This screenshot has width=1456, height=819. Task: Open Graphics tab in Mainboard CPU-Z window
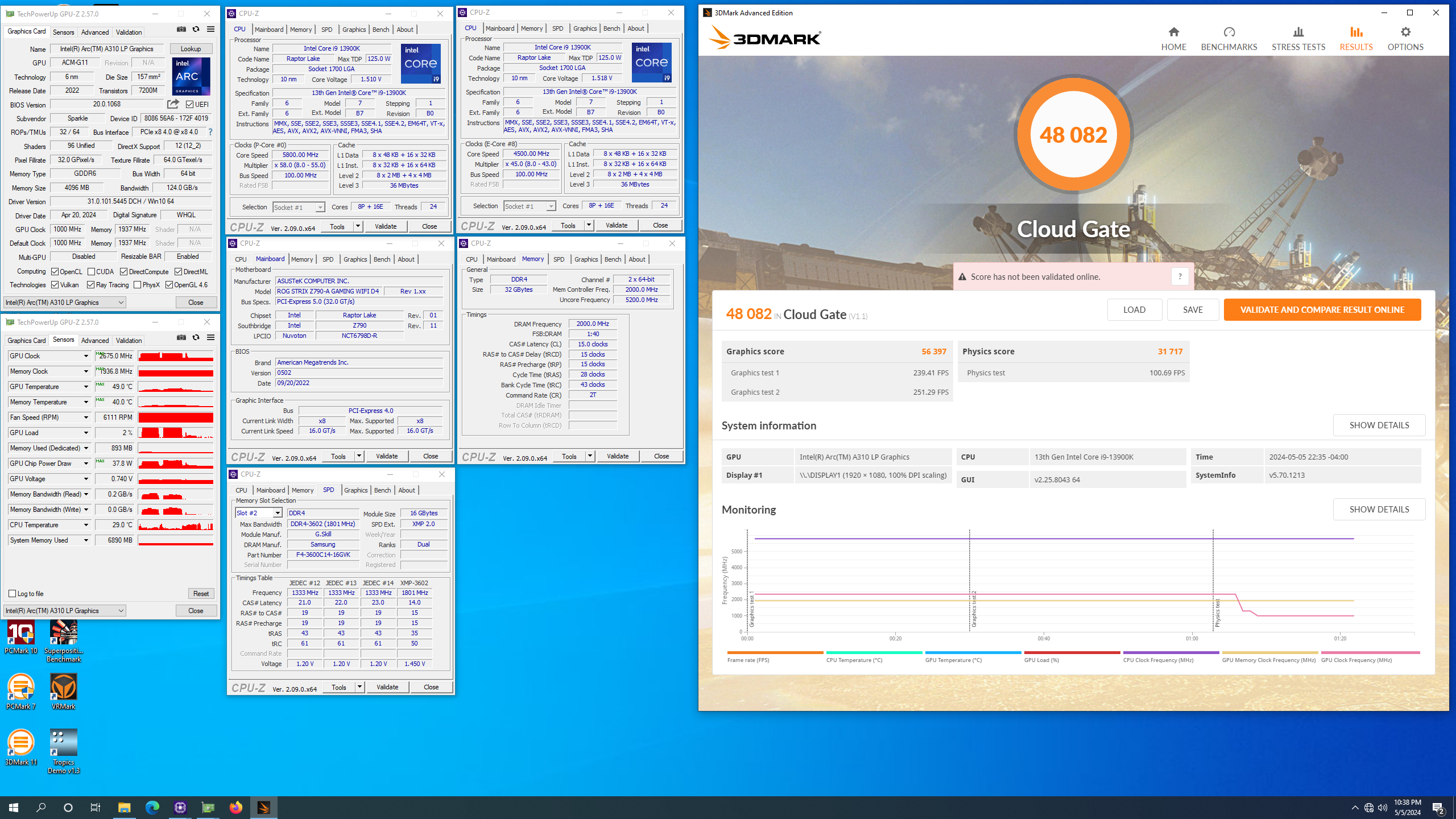coord(355,259)
